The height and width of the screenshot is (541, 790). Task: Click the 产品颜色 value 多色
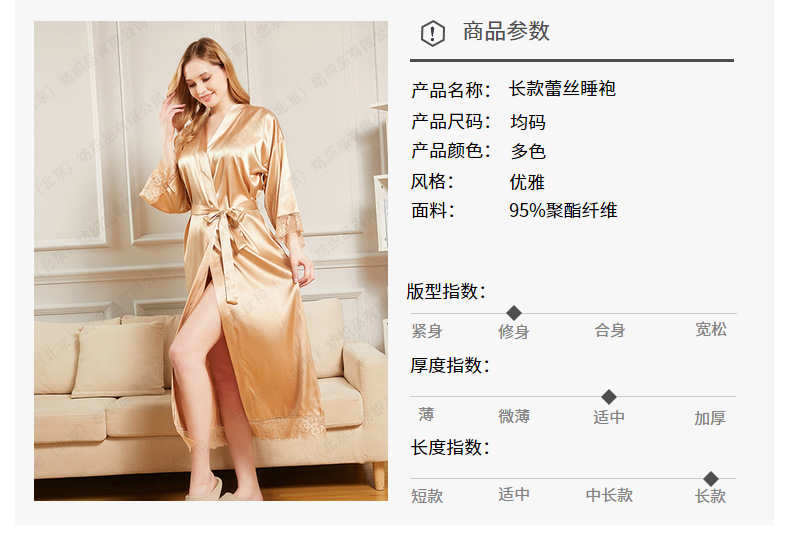click(x=528, y=151)
